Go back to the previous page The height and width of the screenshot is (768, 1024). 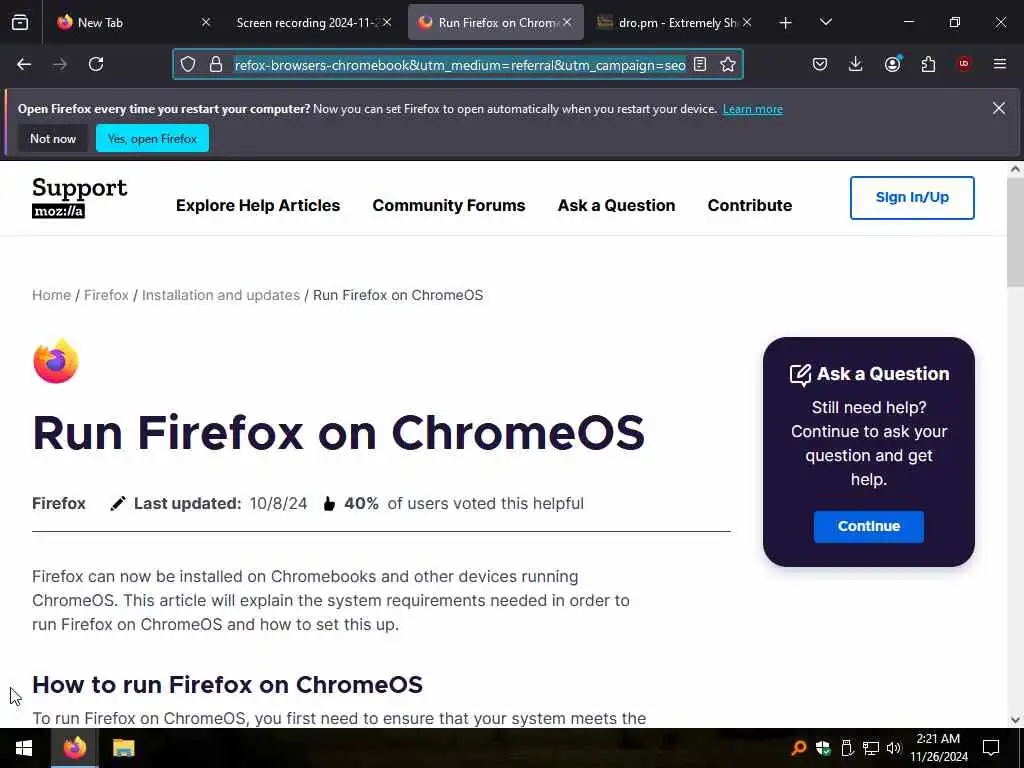coord(24,64)
